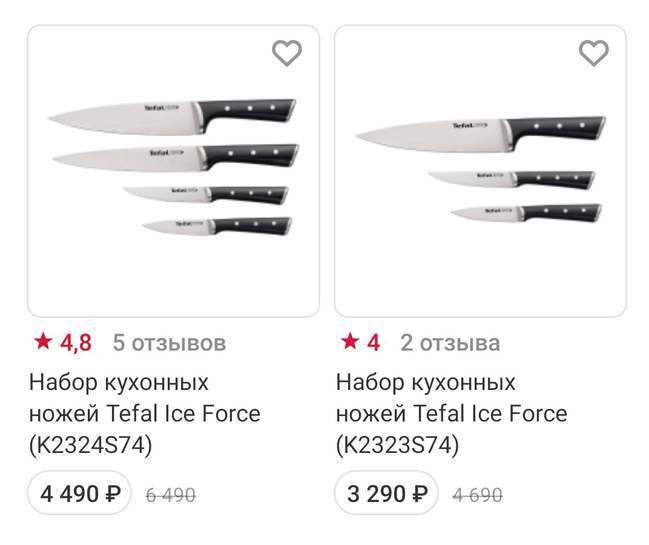Open the Tefal Ice Force (K2323S74) product title
The height and width of the screenshot is (545, 649).
(451, 413)
